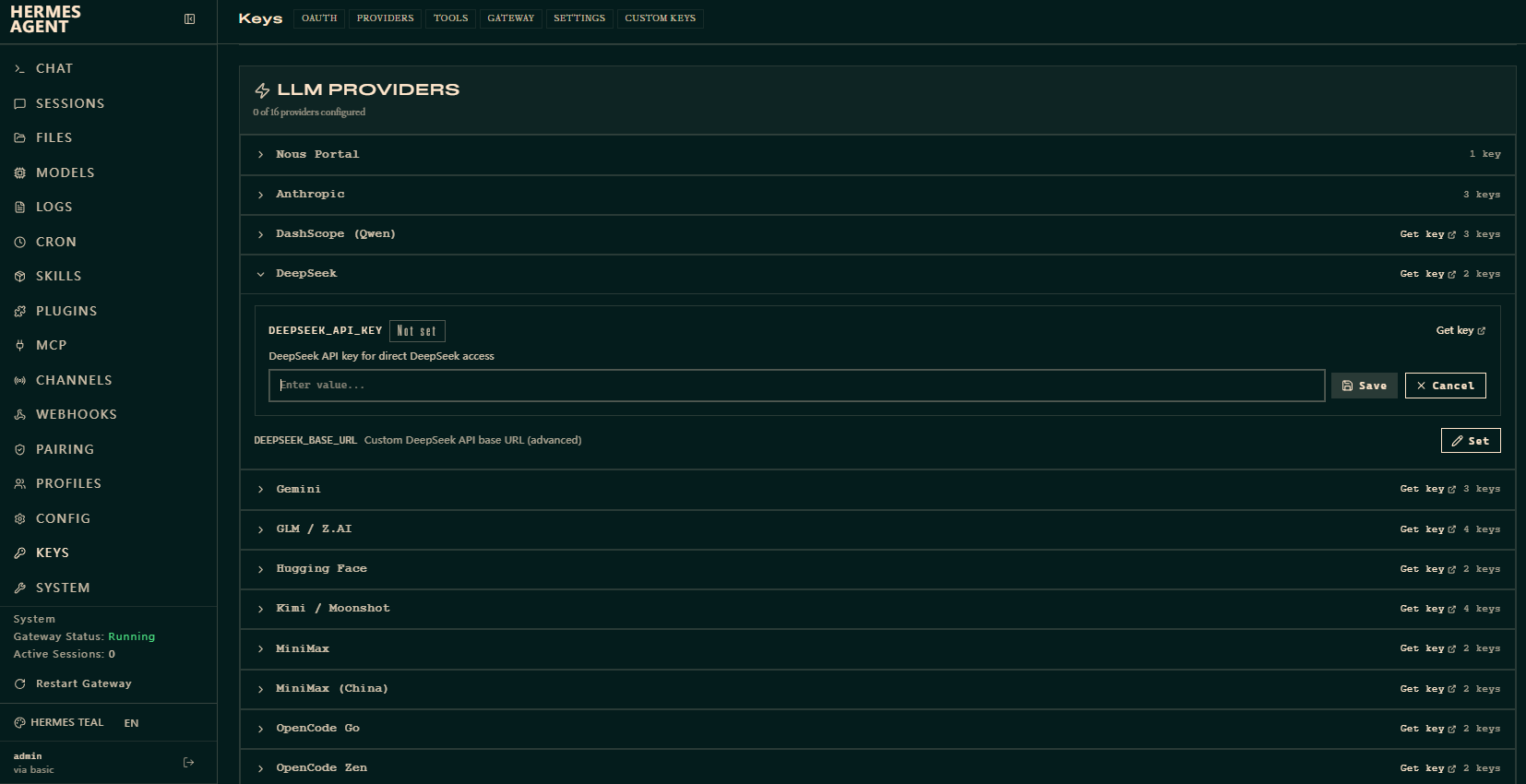Change the Hermes Teal theme
Screen dimensions: 1526x784
[x=59, y=722]
